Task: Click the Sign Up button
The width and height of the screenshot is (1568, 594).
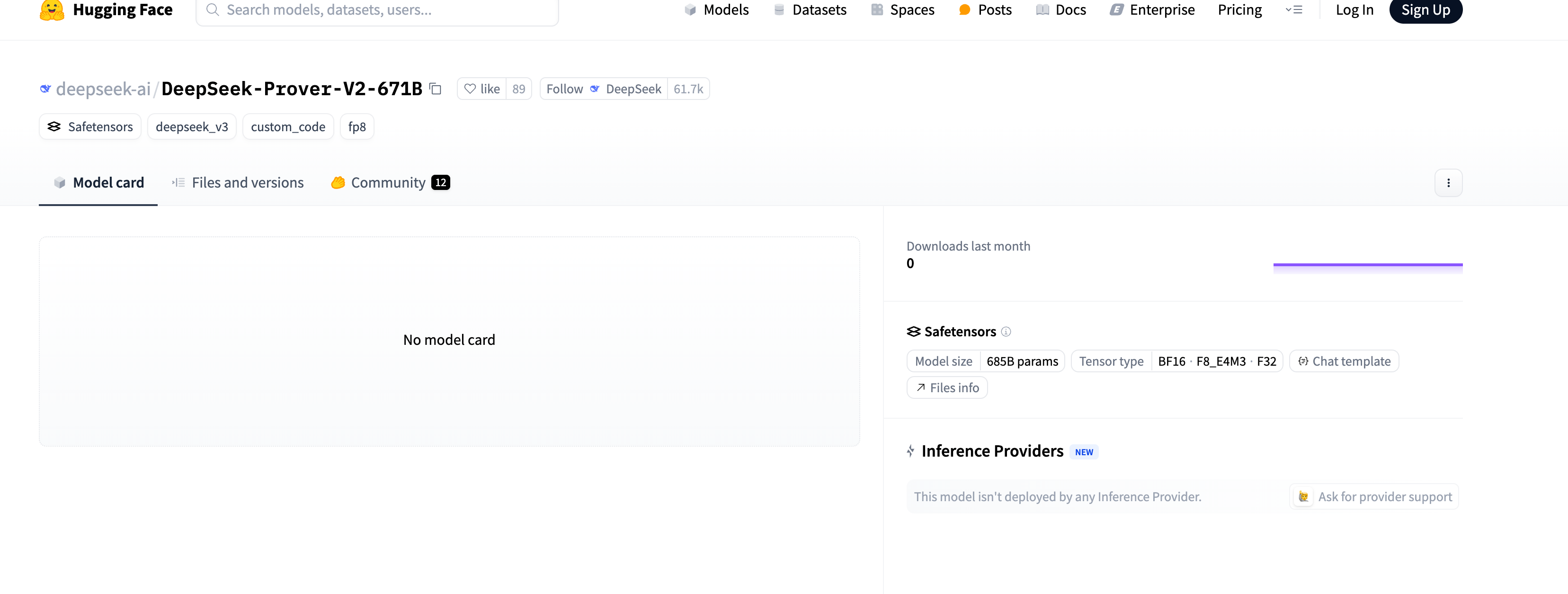Action: pos(1425,10)
